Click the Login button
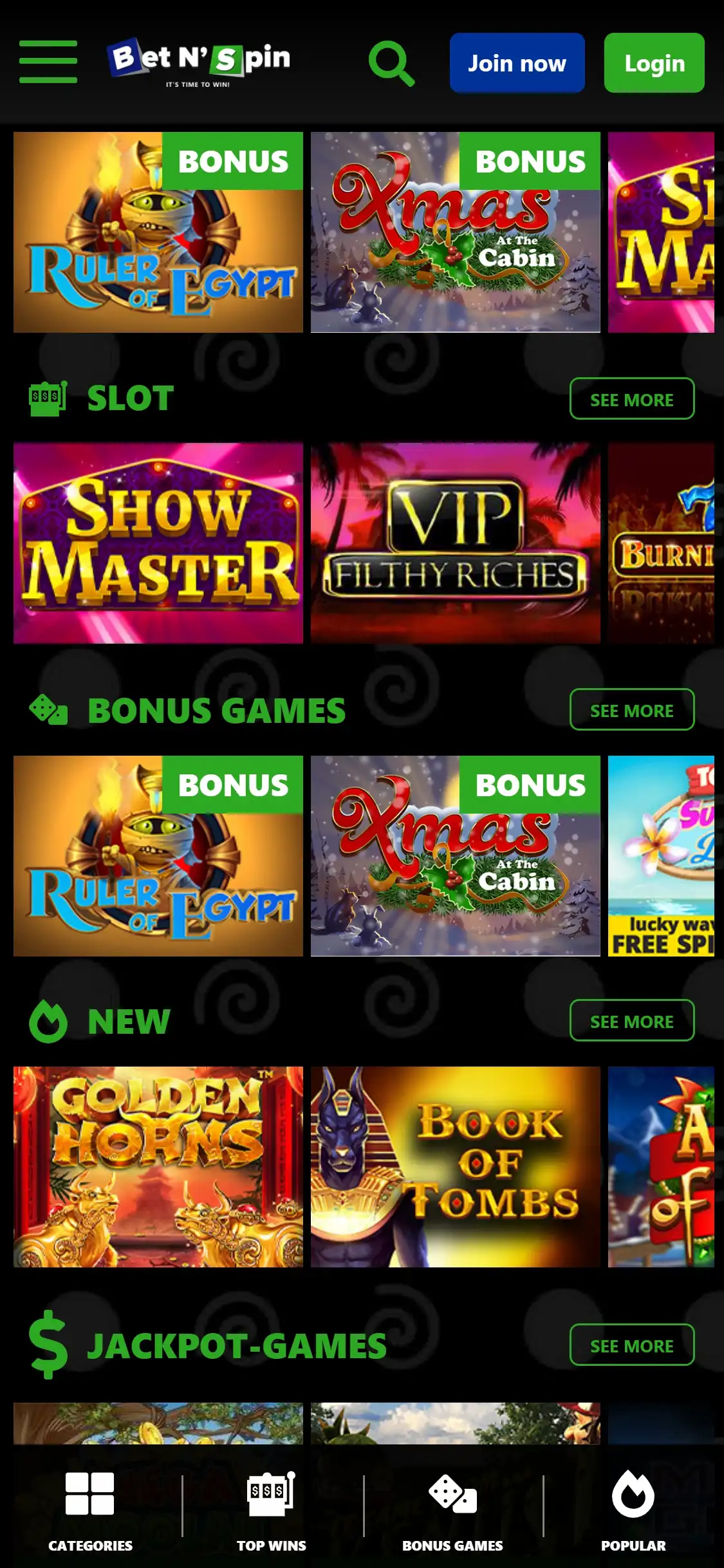The height and width of the screenshot is (1568, 724). point(654,62)
